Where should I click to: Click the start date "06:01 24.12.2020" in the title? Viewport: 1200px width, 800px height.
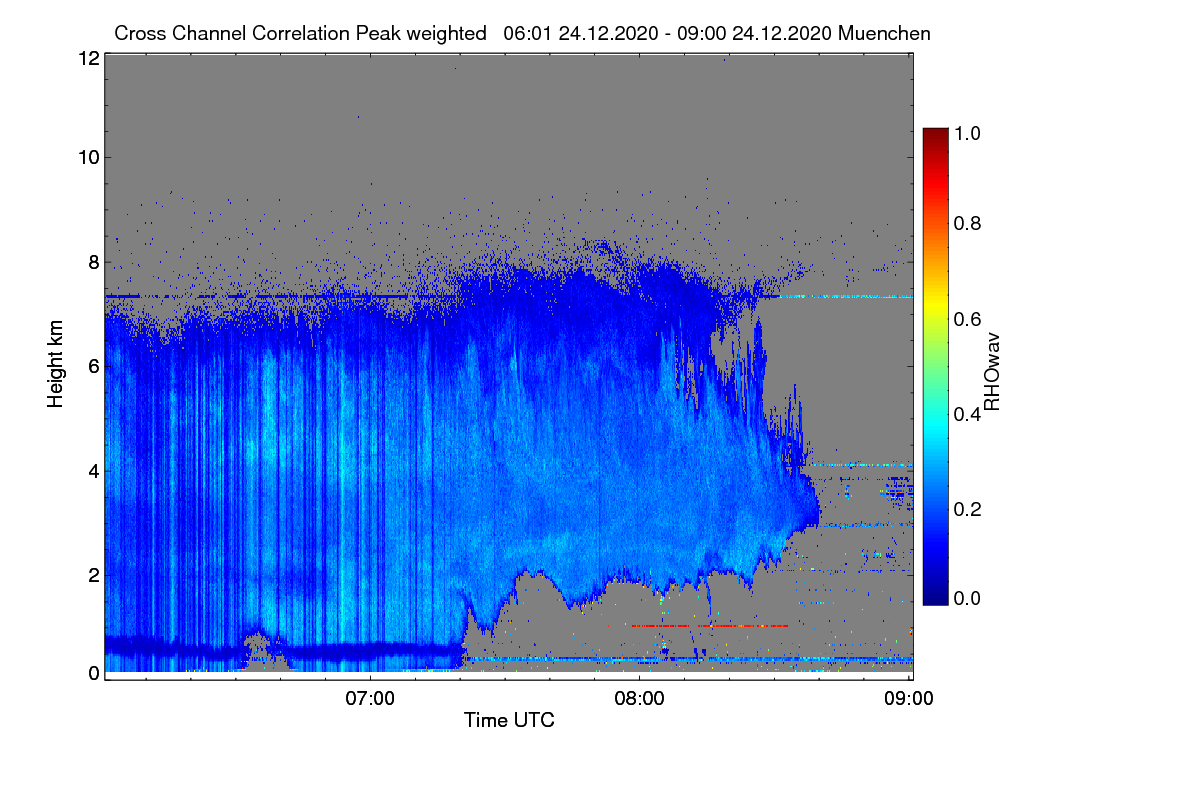click(x=580, y=34)
